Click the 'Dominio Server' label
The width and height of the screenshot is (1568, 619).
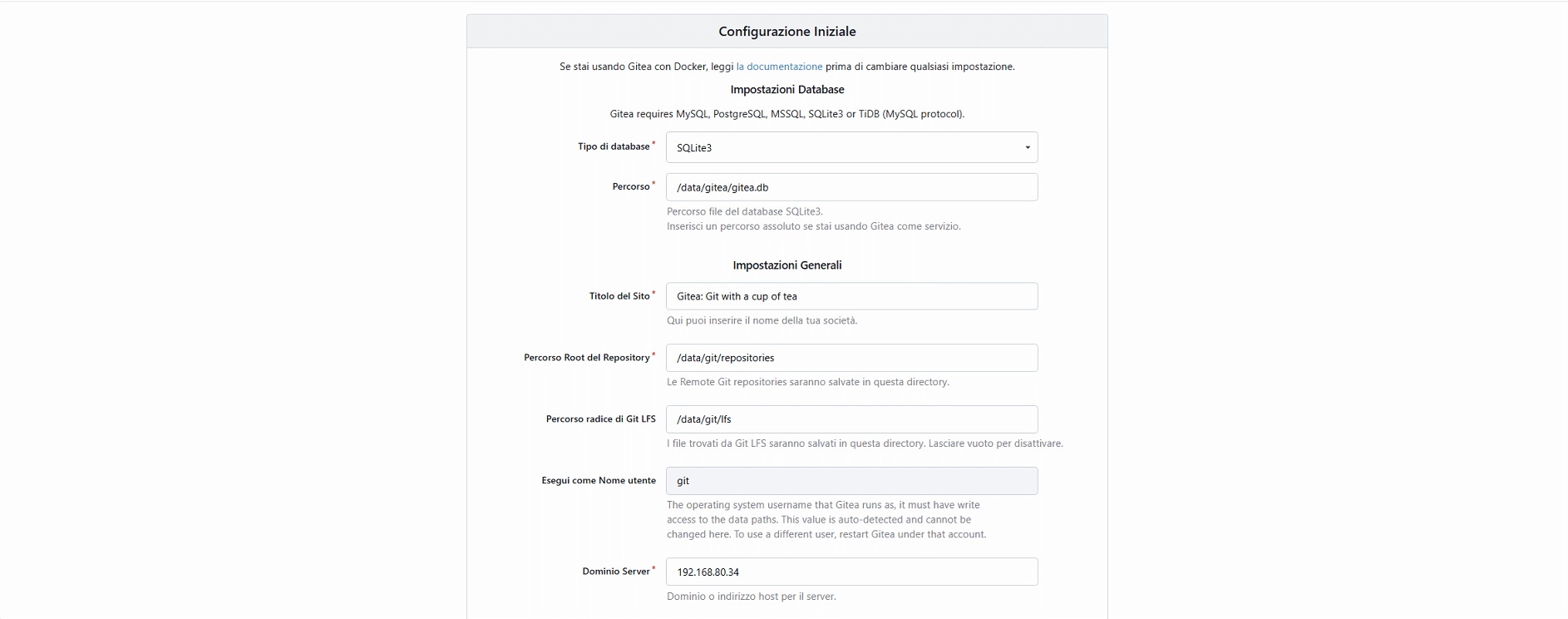point(616,572)
